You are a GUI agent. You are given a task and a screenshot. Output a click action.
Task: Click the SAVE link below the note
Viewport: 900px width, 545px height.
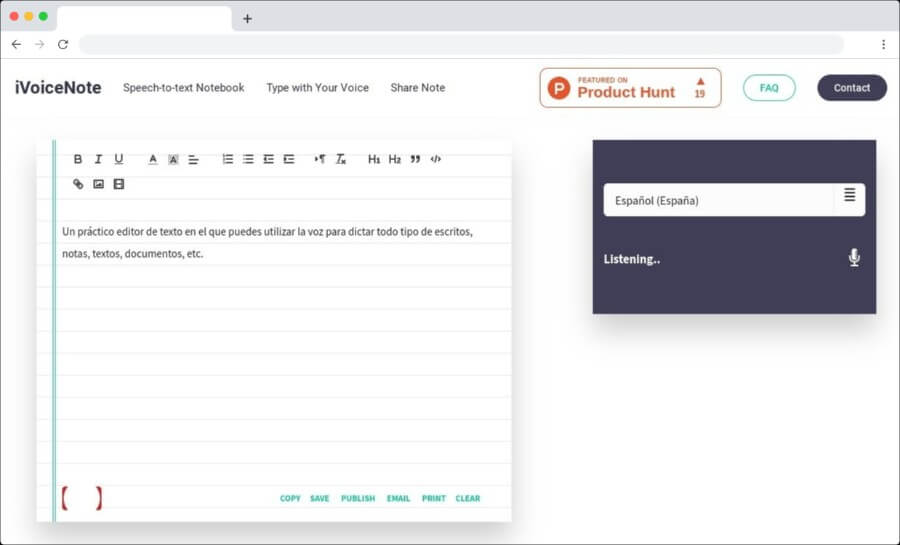point(320,499)
